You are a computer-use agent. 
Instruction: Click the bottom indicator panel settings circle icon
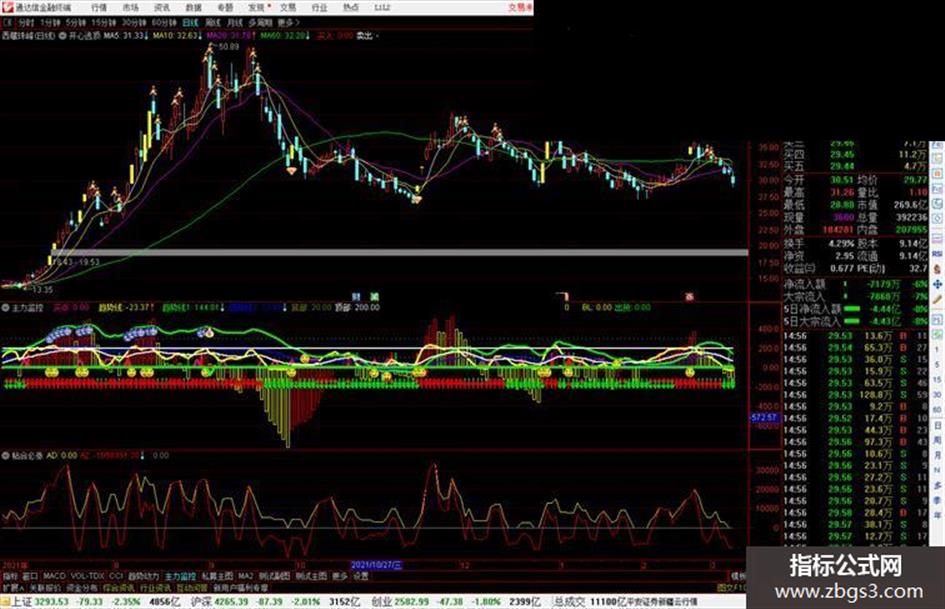pyautogui.click(x=5, y=456)
